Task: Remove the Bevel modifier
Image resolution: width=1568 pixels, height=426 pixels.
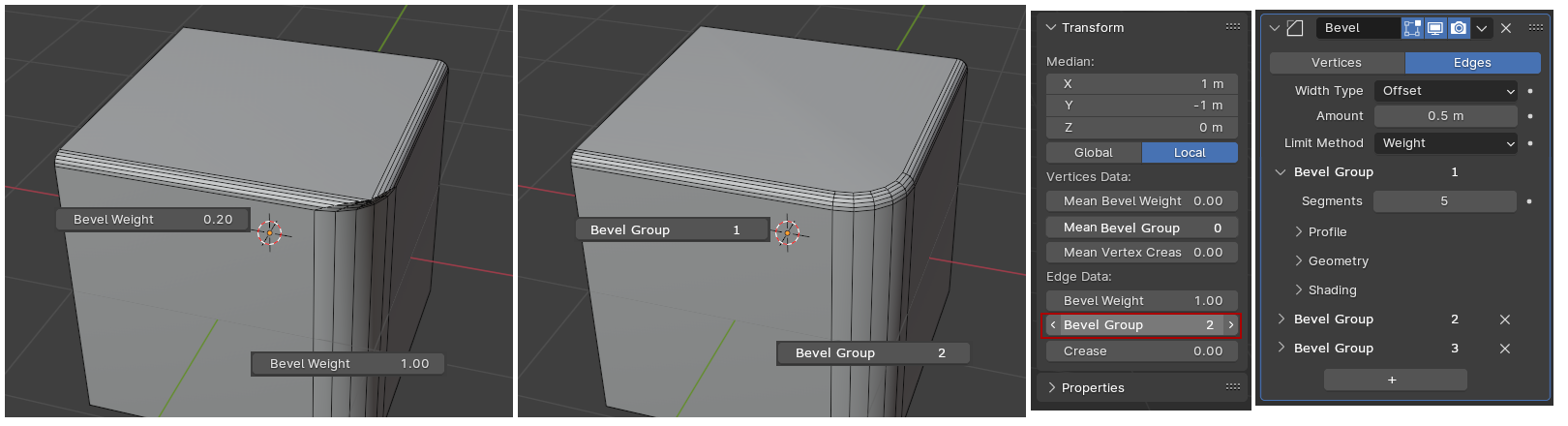Action: (x=1506, y=28)
